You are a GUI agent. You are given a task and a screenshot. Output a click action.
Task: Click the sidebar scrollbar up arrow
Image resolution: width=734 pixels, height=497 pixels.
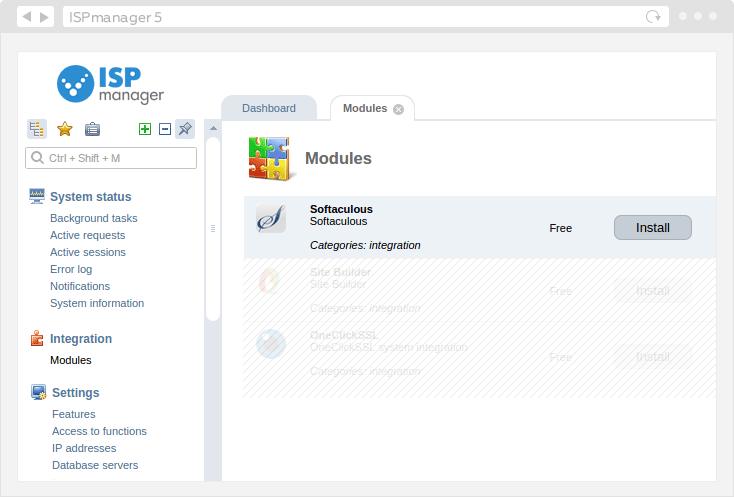[x=212, y=128]
